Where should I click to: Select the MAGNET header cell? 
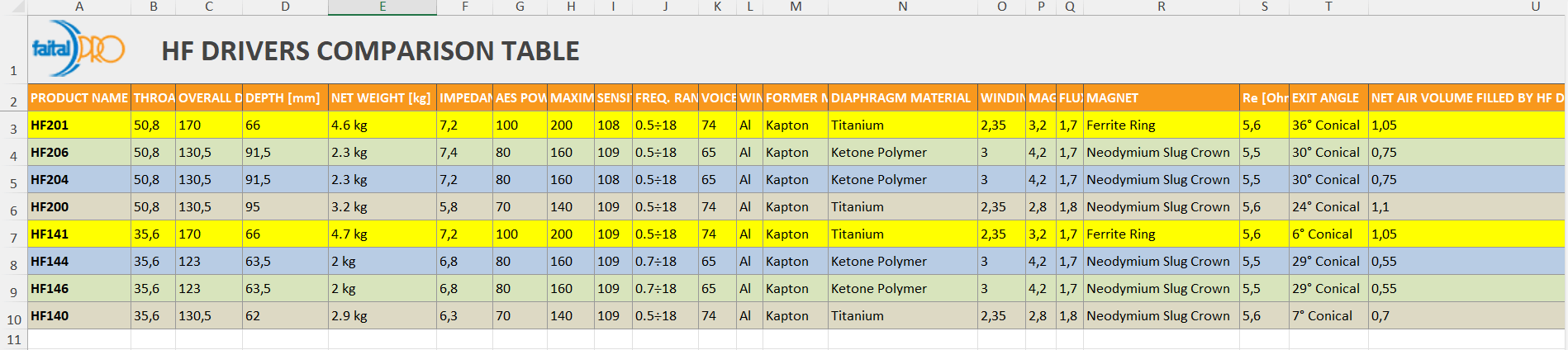pos(1162,97)
